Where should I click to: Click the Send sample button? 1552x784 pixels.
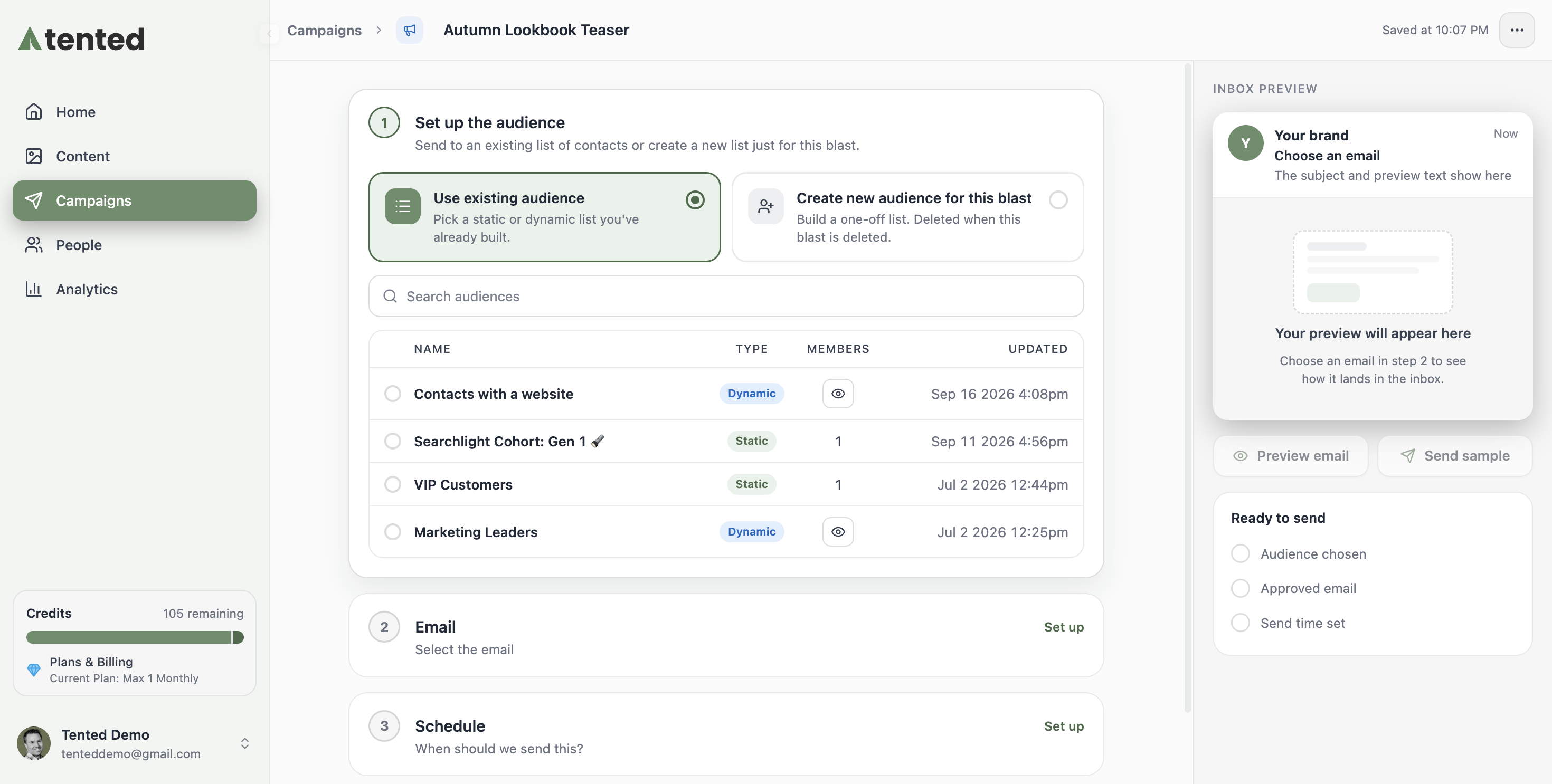pos(1454,456)
